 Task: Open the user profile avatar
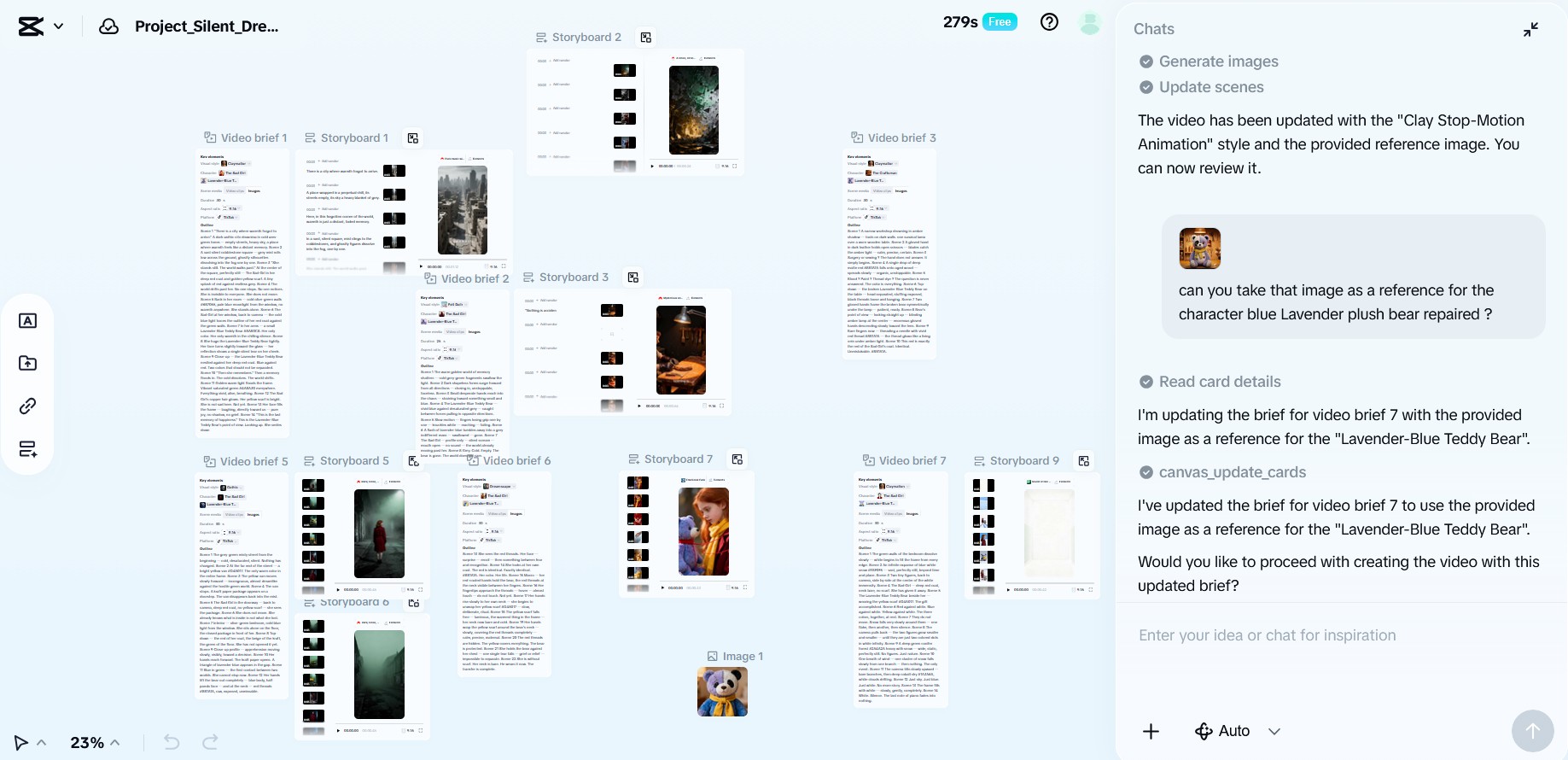tap(1089, 23)
